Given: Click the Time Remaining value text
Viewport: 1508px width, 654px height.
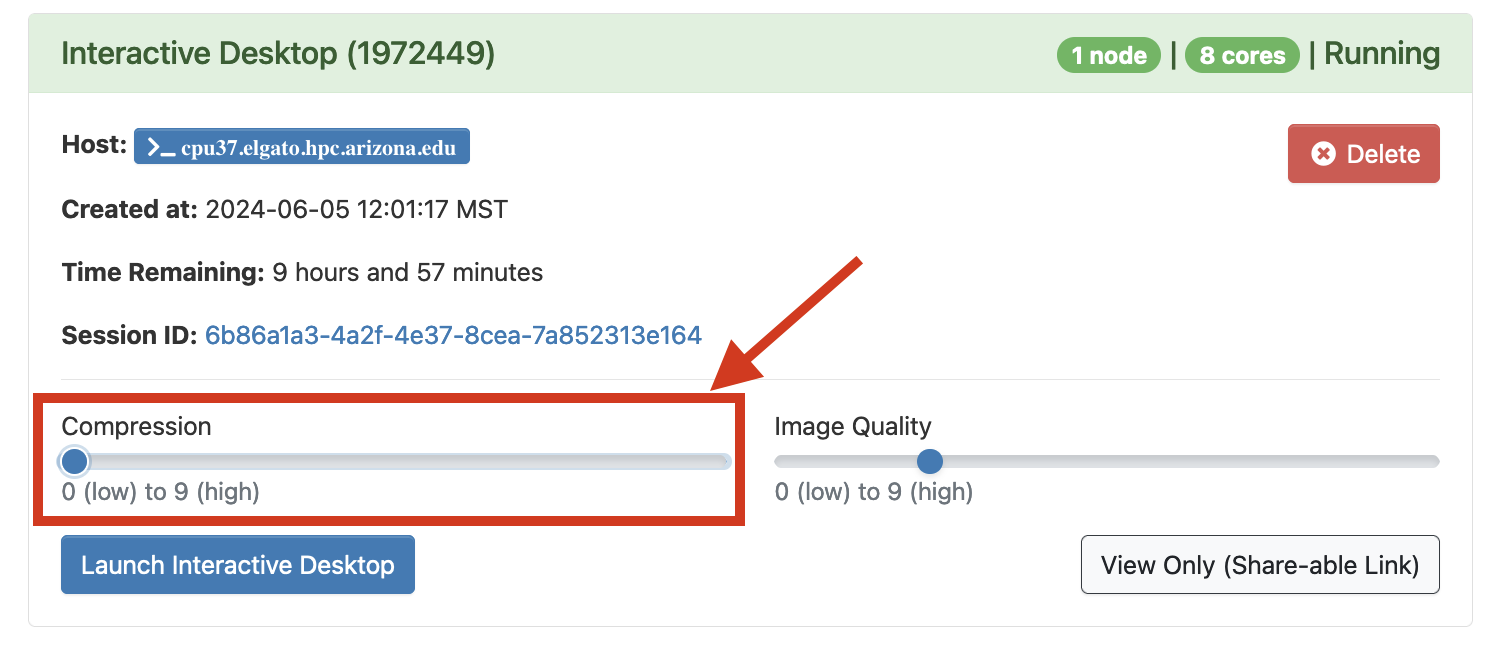Looking at the screenshot, I should (408, 272).
